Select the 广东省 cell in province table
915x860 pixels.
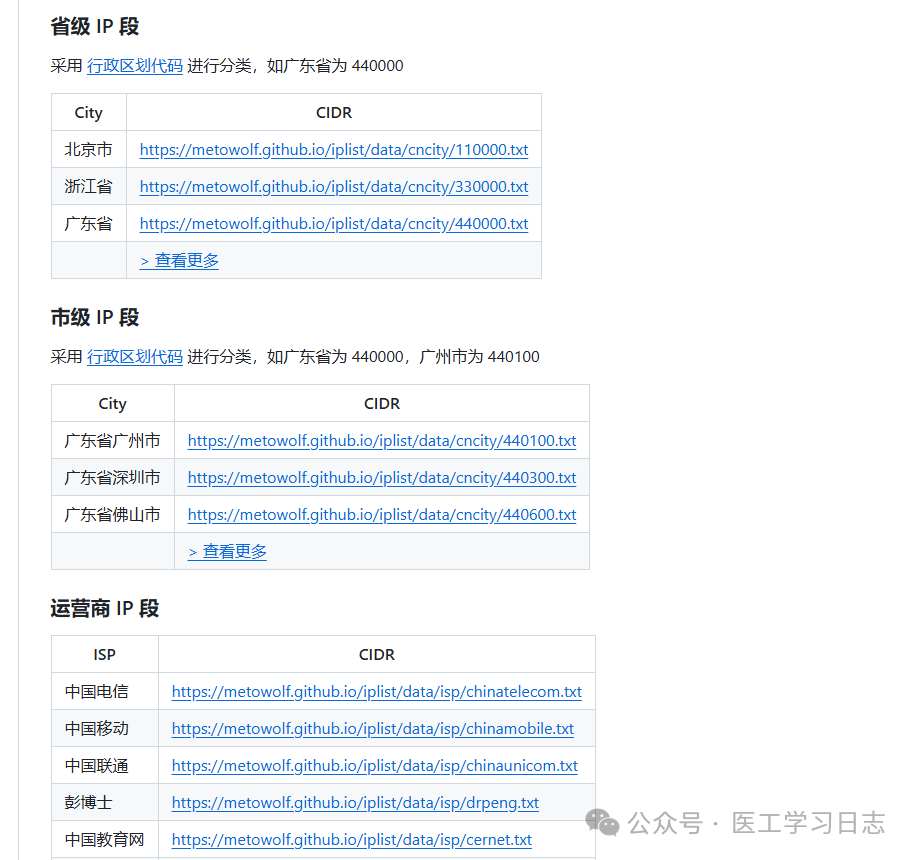point(89,224)
